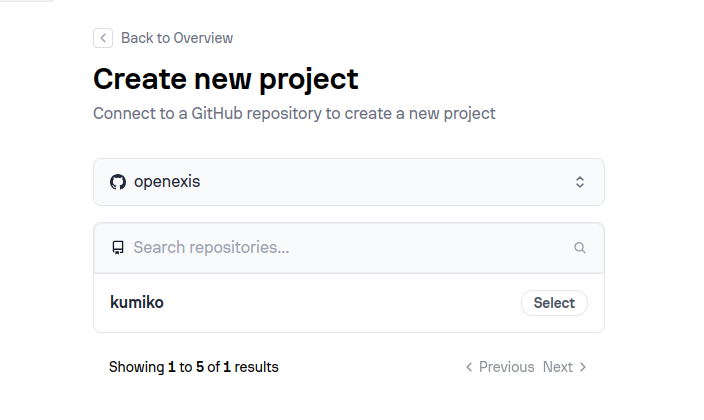The image size is (704, 420).
Task: Click the Showing 1 to 5 results text
Action: [194, 367]
